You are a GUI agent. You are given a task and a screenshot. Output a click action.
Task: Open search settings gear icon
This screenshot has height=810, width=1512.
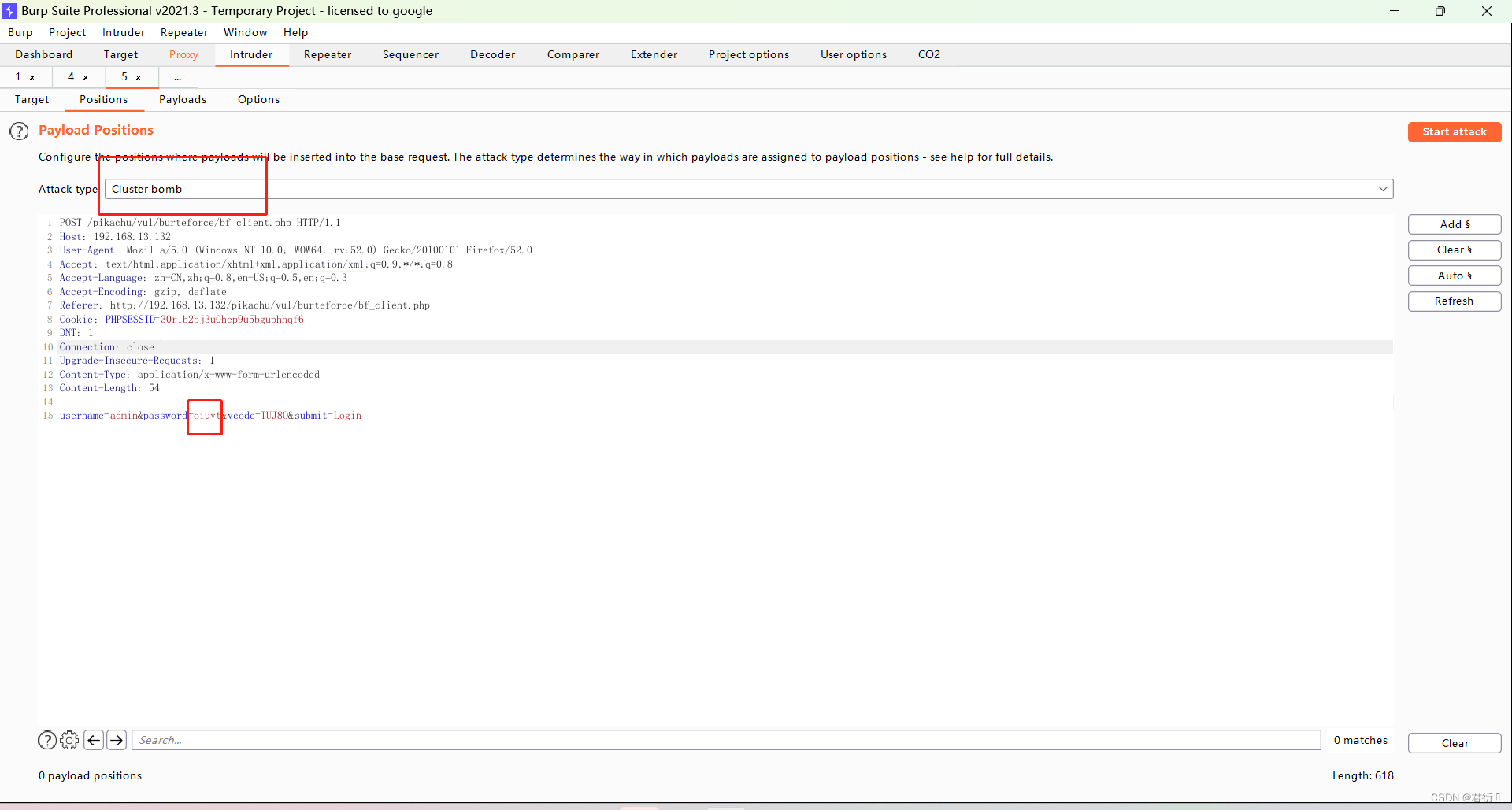coord(69,740)
